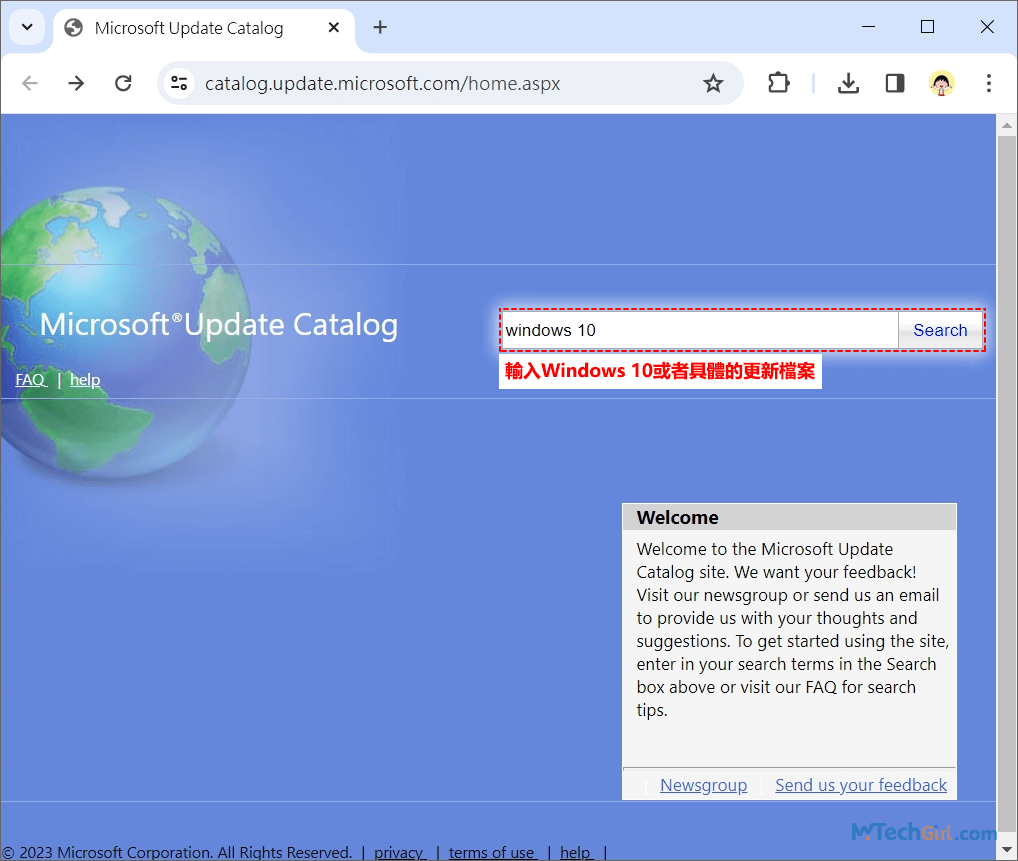Expand the tab search dropdown arrow

coord(27,27)
